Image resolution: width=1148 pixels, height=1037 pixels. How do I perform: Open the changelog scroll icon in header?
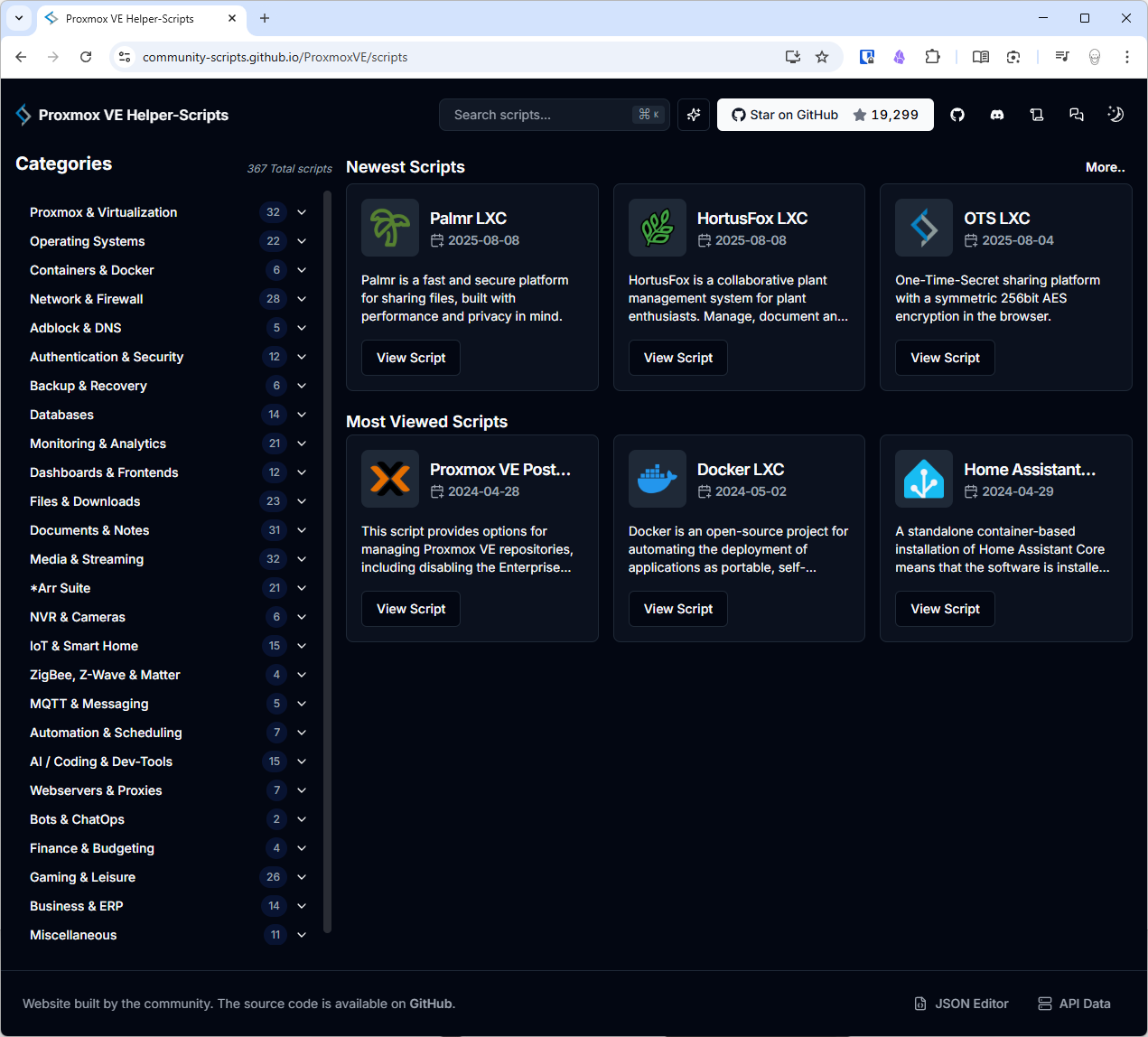coord(1037,115)
